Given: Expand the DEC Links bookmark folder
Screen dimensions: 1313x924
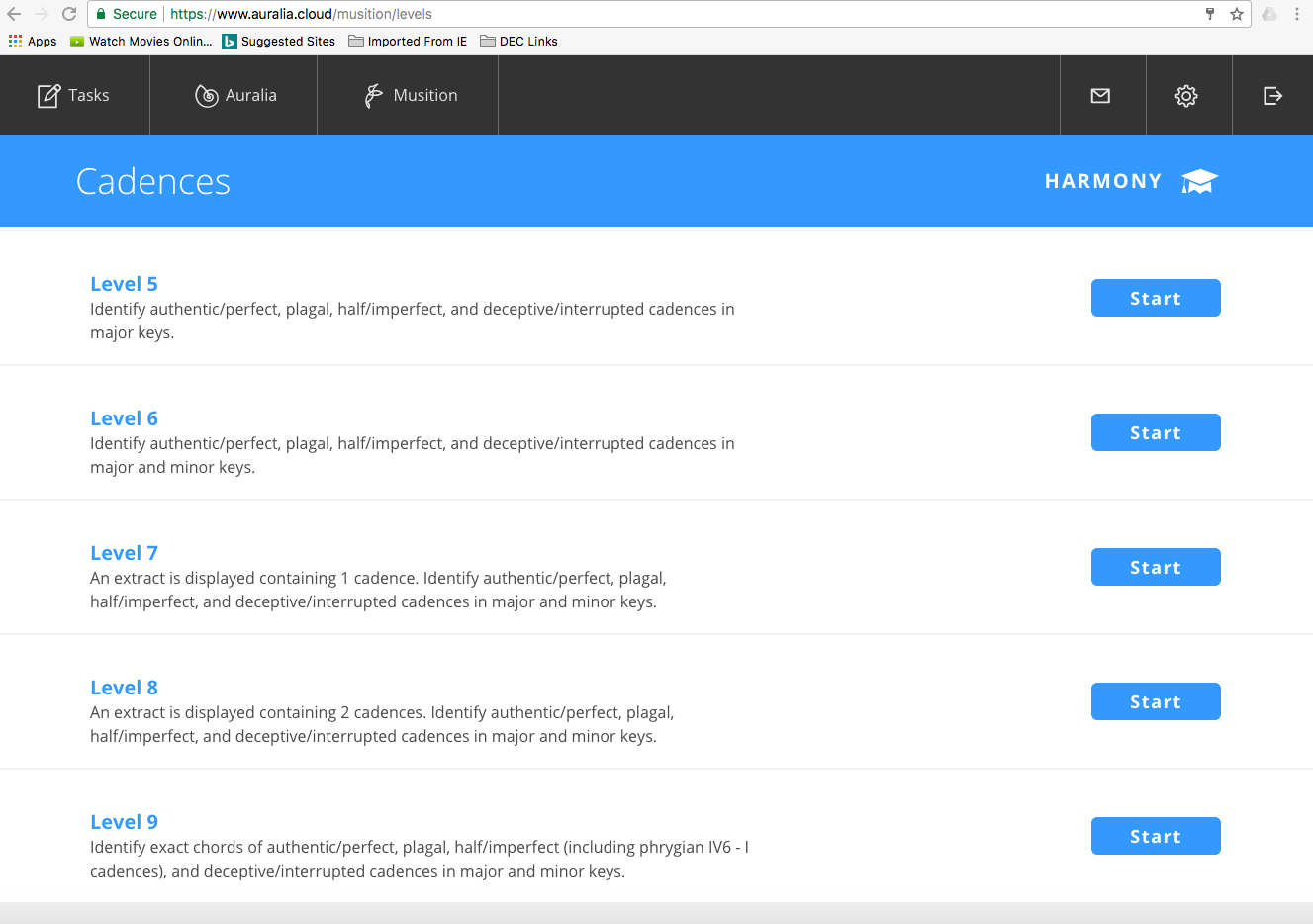Looking at the screenshot, I should click(518, 42).
